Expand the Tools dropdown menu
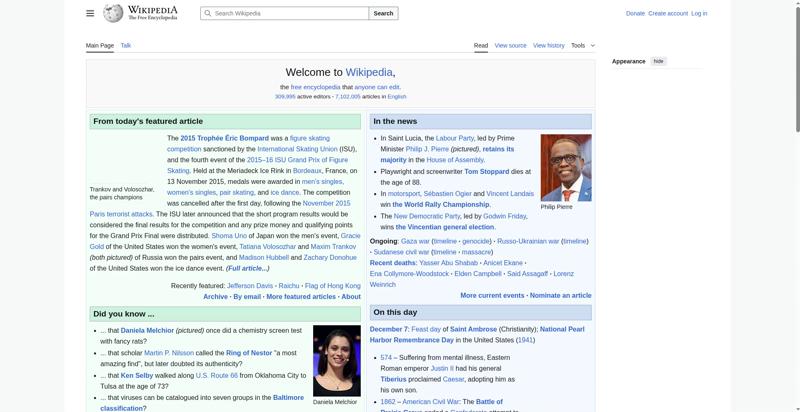 click(x=582, y=45)
